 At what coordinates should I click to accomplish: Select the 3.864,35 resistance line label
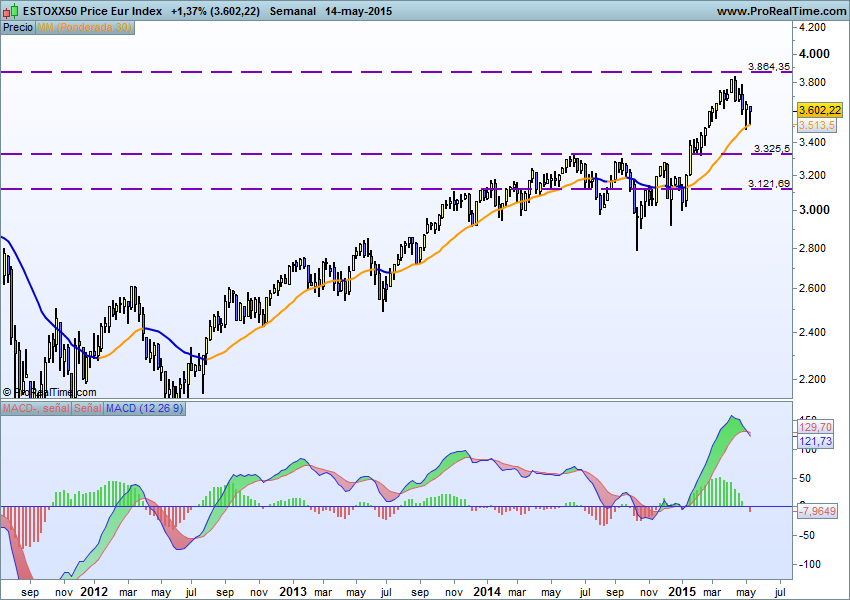[770, 66]
